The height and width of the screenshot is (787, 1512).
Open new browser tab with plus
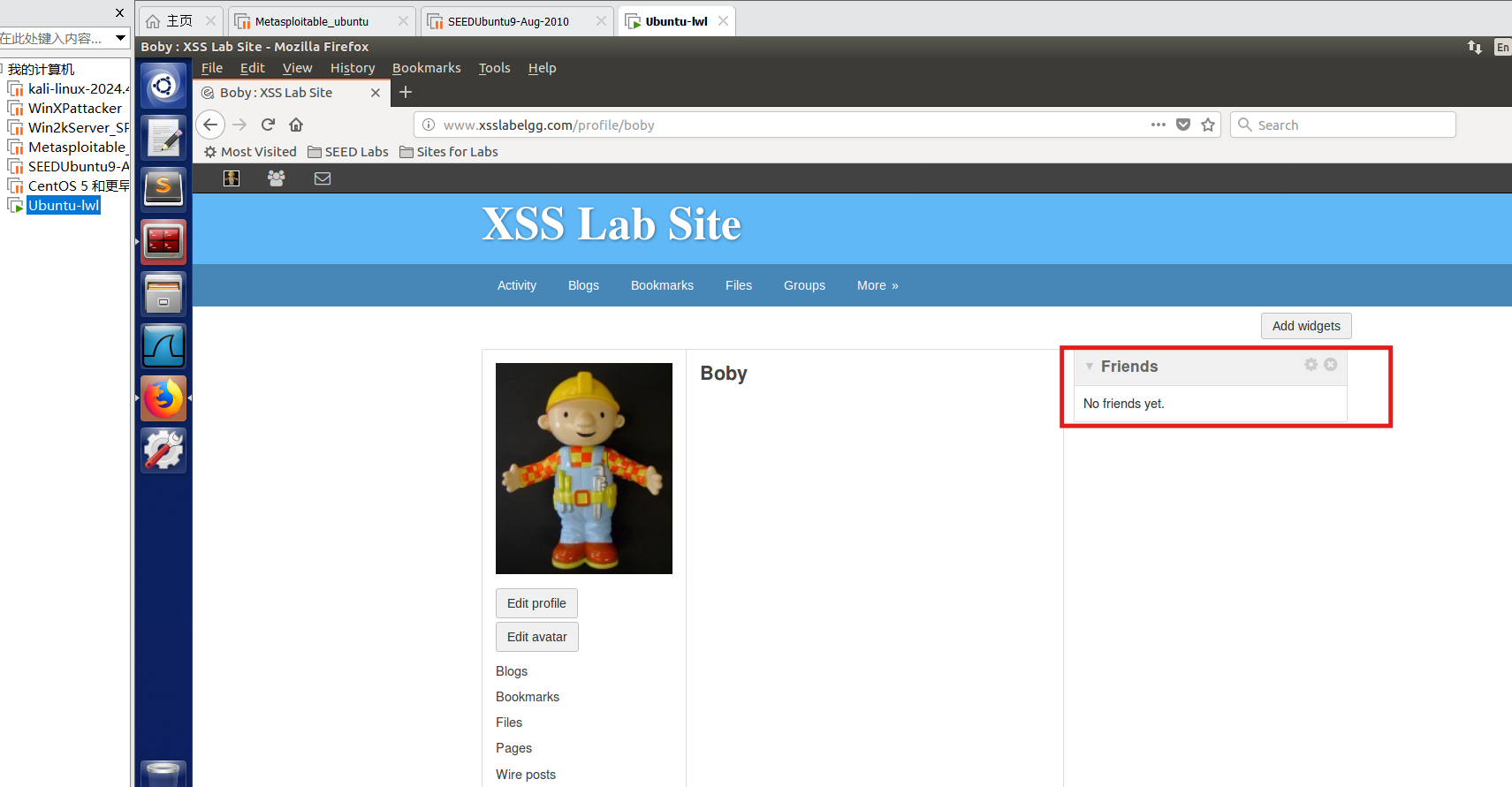click(x=406, y=92)
